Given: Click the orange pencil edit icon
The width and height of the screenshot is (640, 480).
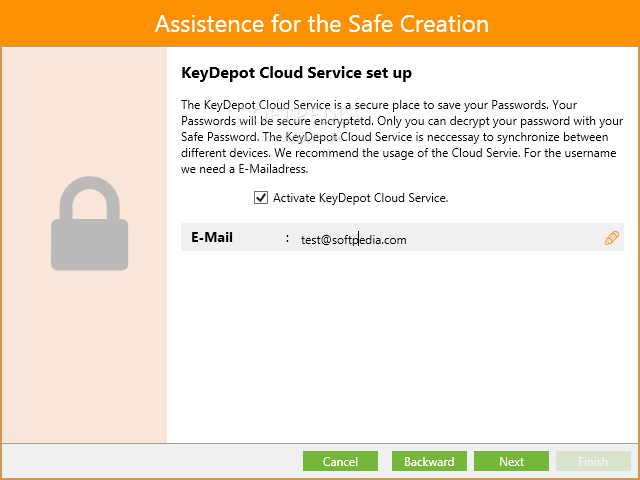Looking at the screenshot, I should [x=611, y=238].
